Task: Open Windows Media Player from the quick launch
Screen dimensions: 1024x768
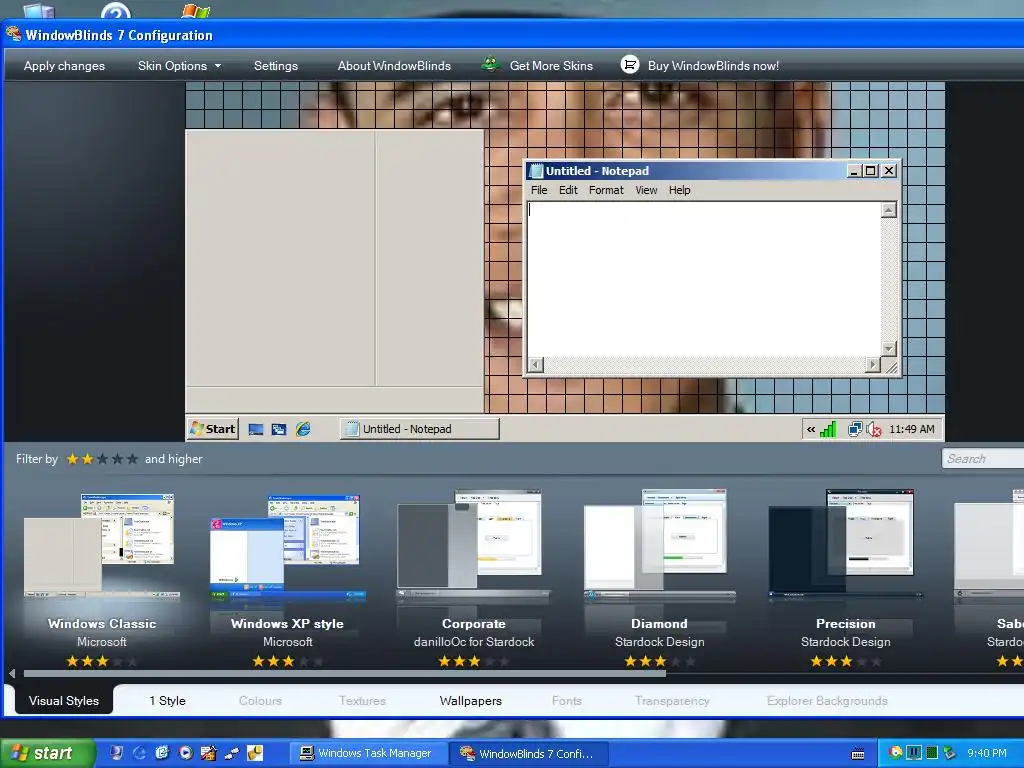Action: click(x=185, y=753)
